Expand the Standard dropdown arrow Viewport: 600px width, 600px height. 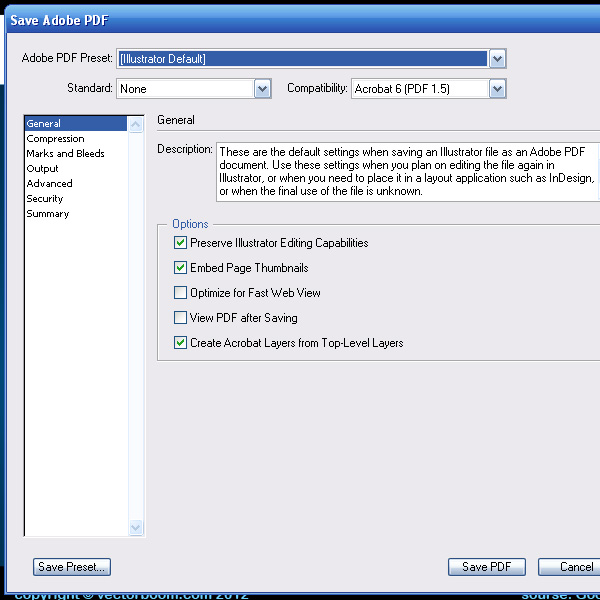(x=262, y=89)
